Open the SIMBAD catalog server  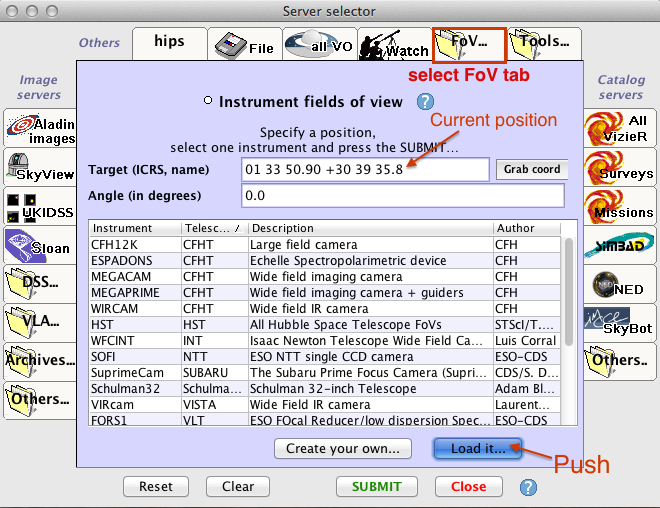pyautogui.click(x=620, y=246)
